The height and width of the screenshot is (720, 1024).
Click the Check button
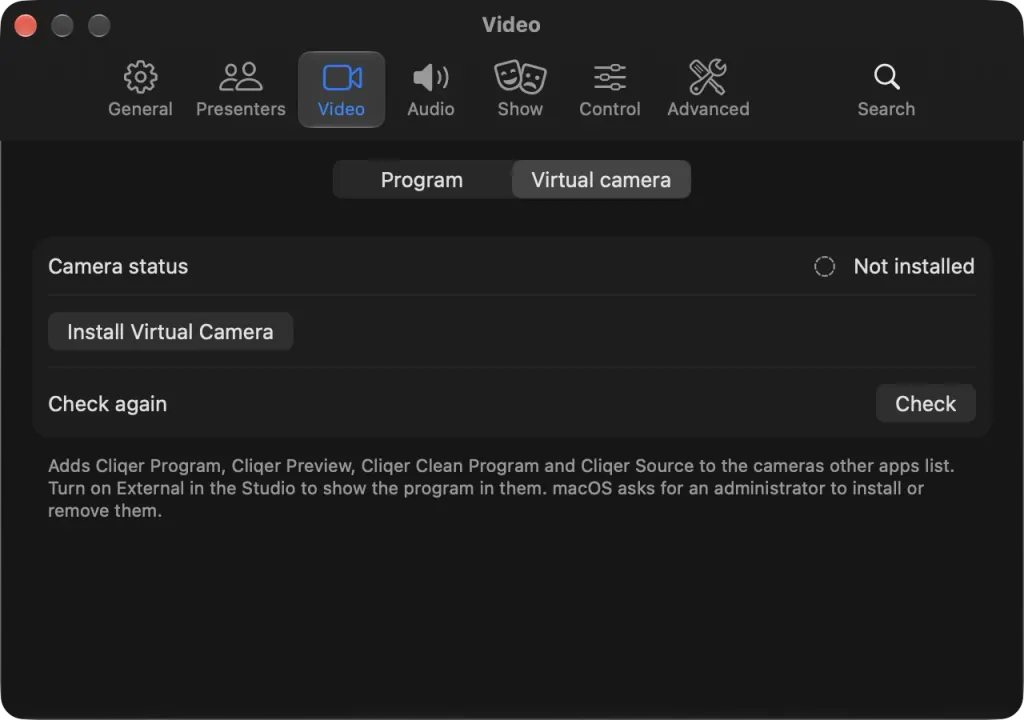tap(925, 404)
